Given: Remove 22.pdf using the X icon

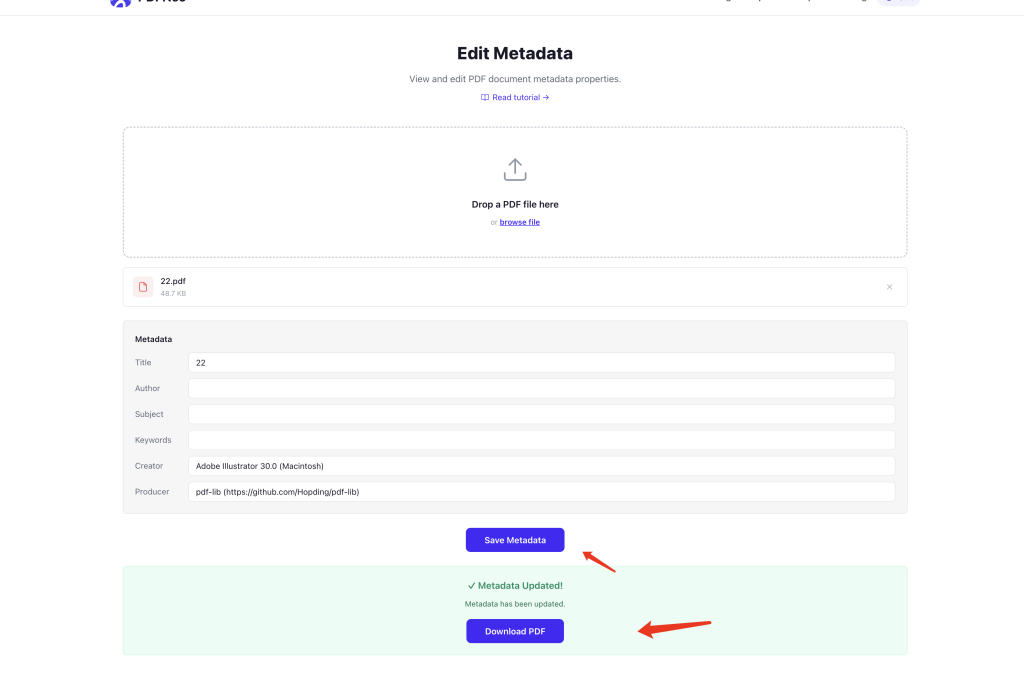Looking at the screenshot, I should point(889,287).
